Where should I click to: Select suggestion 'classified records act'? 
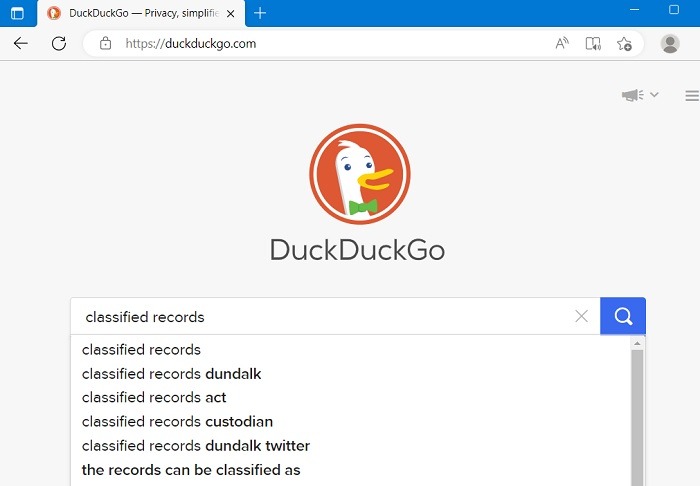(351, 397)
